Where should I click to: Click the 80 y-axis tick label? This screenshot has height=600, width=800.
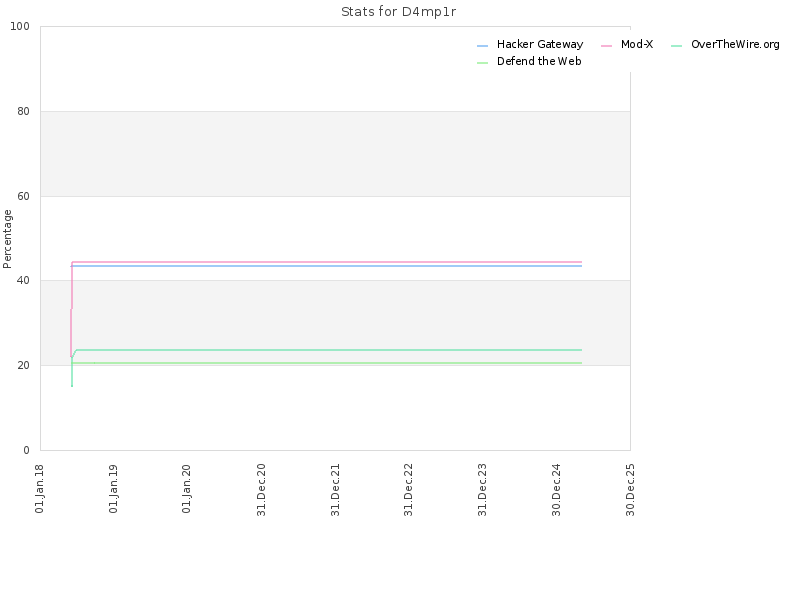click(x=23, y=111)
